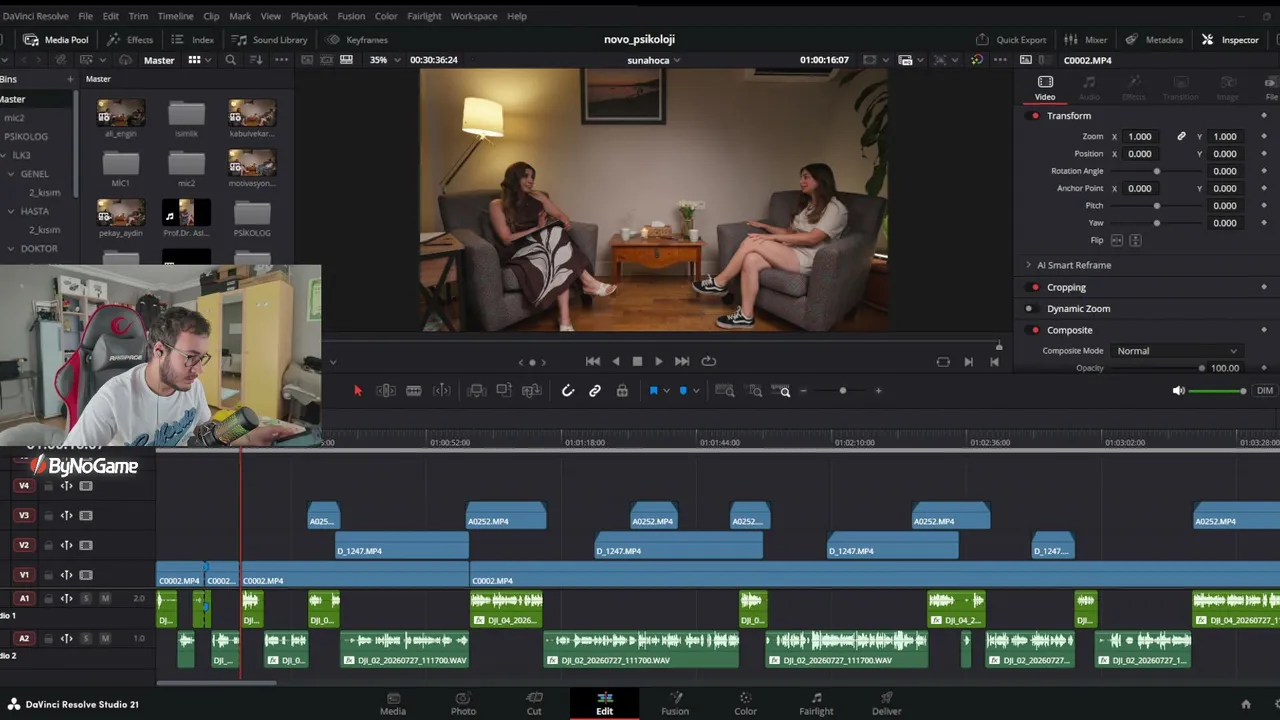This screenshot has height=720, width=1280.
Task: Click the Overwrite Clip toolbar icon
Action: [x=504, y=391]
